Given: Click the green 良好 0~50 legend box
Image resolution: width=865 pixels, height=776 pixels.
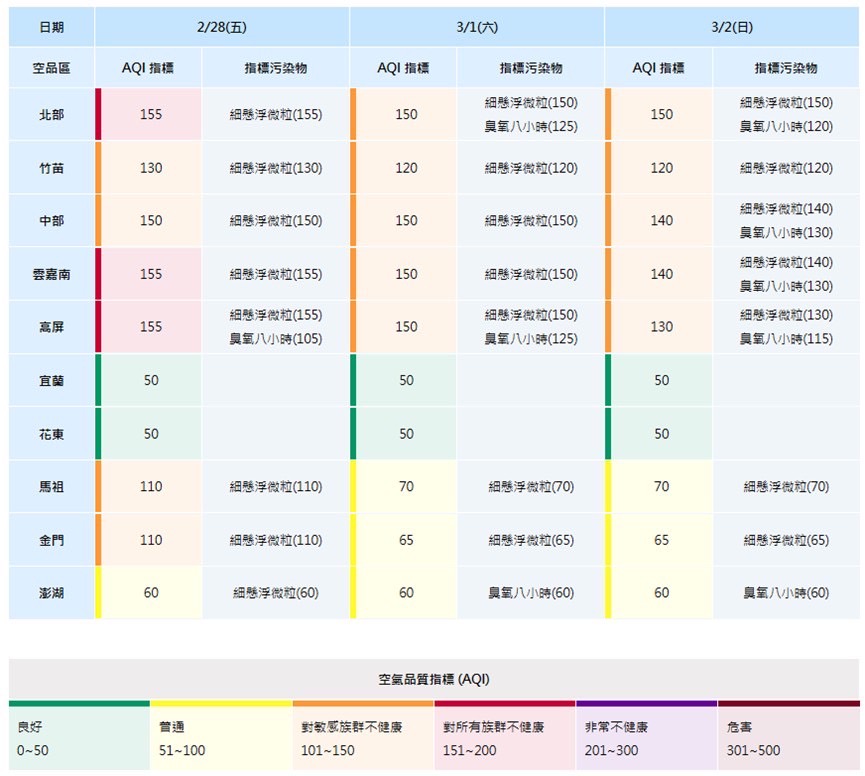Looking at the screenshot, I should 79,736.
